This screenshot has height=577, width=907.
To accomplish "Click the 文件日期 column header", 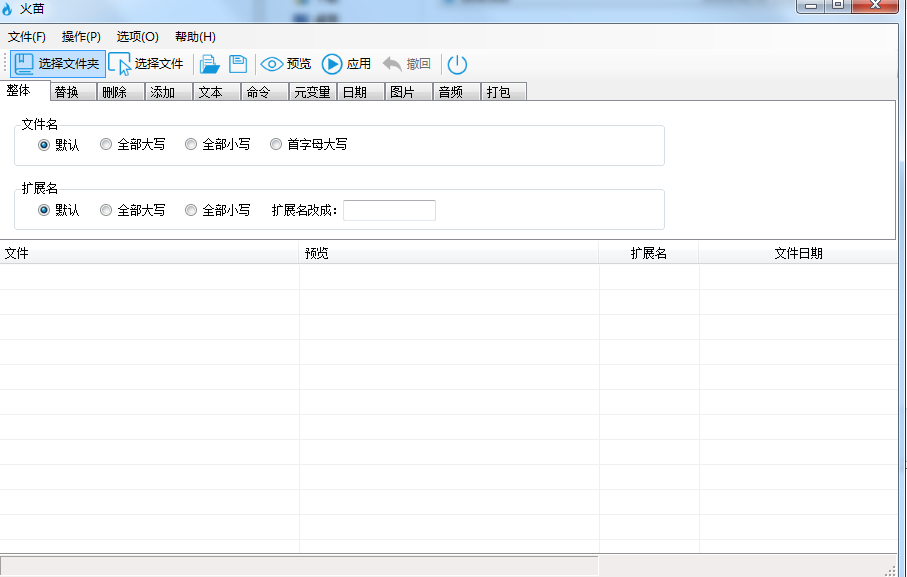I will point(798,253).
